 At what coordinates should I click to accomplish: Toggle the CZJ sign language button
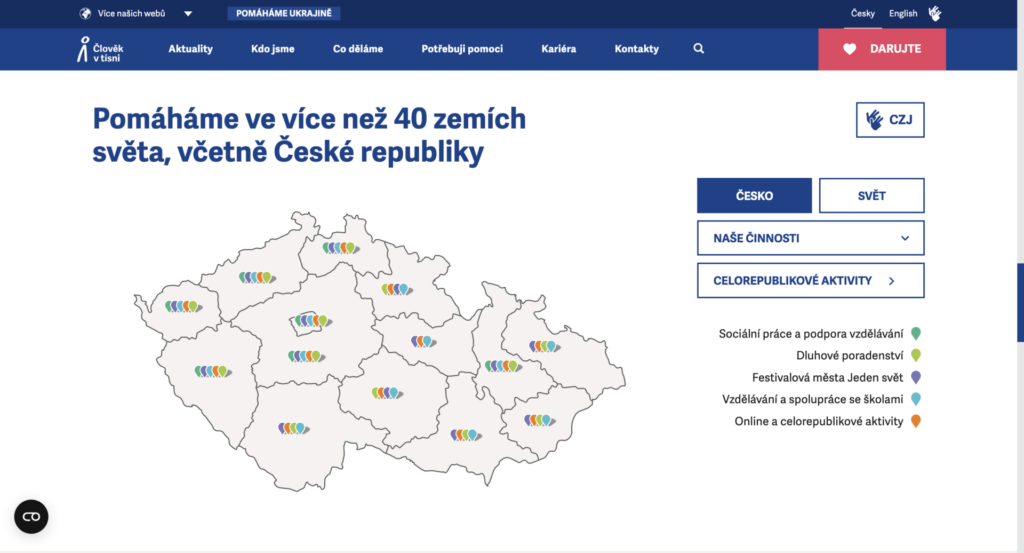(890, 121)
